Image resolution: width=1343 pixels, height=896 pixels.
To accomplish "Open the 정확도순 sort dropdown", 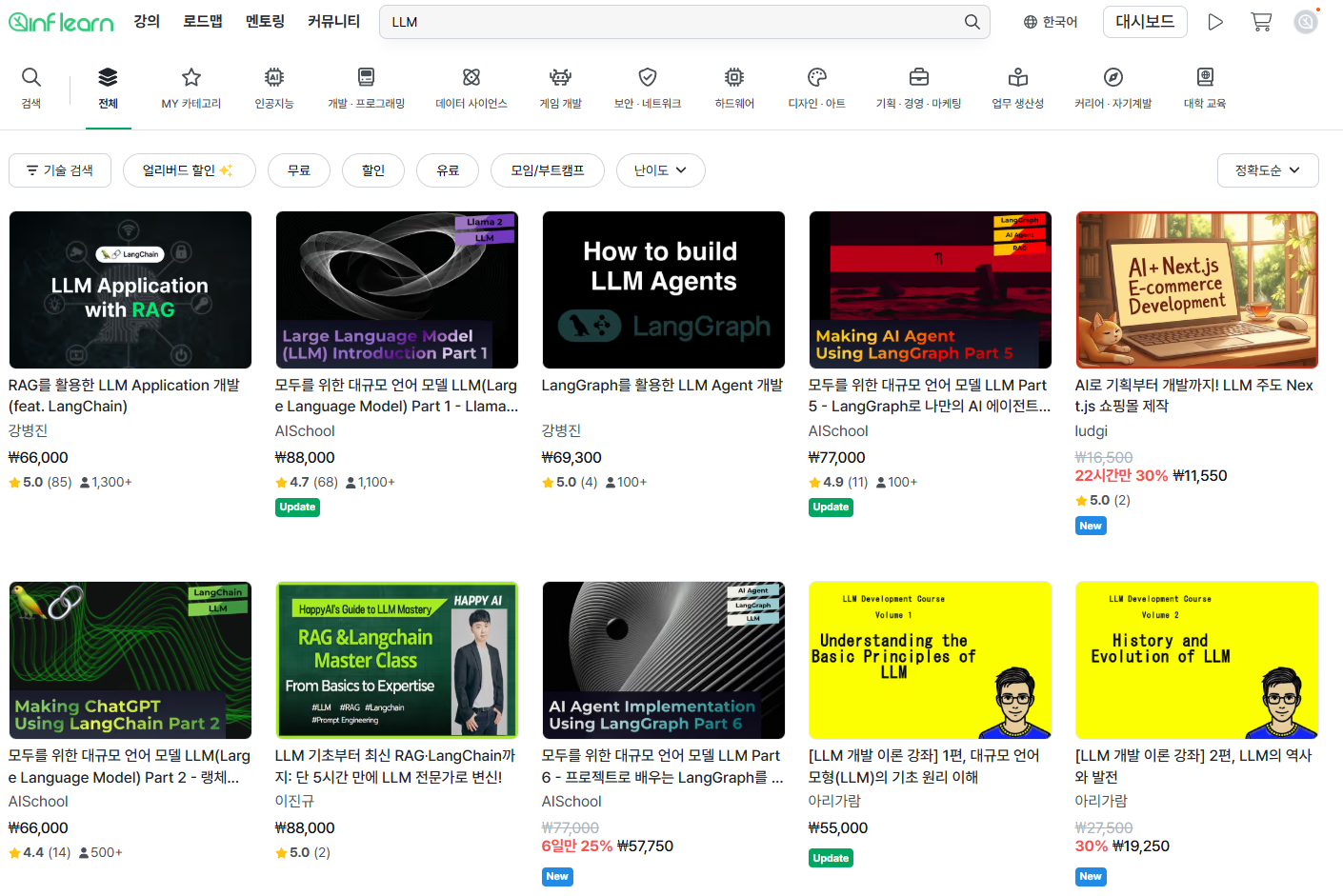I will coord(1268,170).
